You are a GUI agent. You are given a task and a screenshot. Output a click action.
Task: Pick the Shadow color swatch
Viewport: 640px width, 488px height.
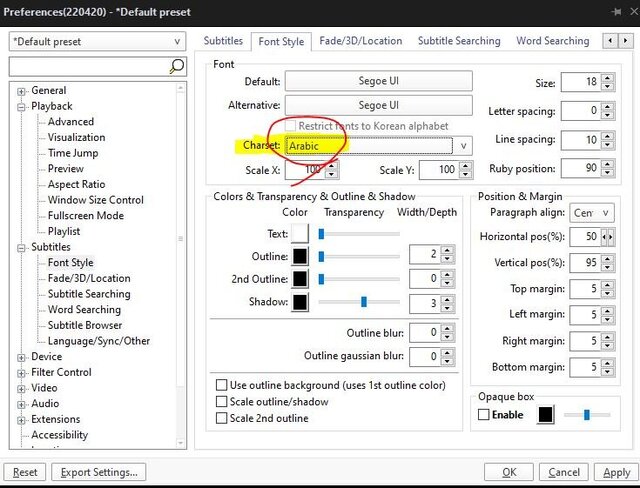[x=300, y=301]
